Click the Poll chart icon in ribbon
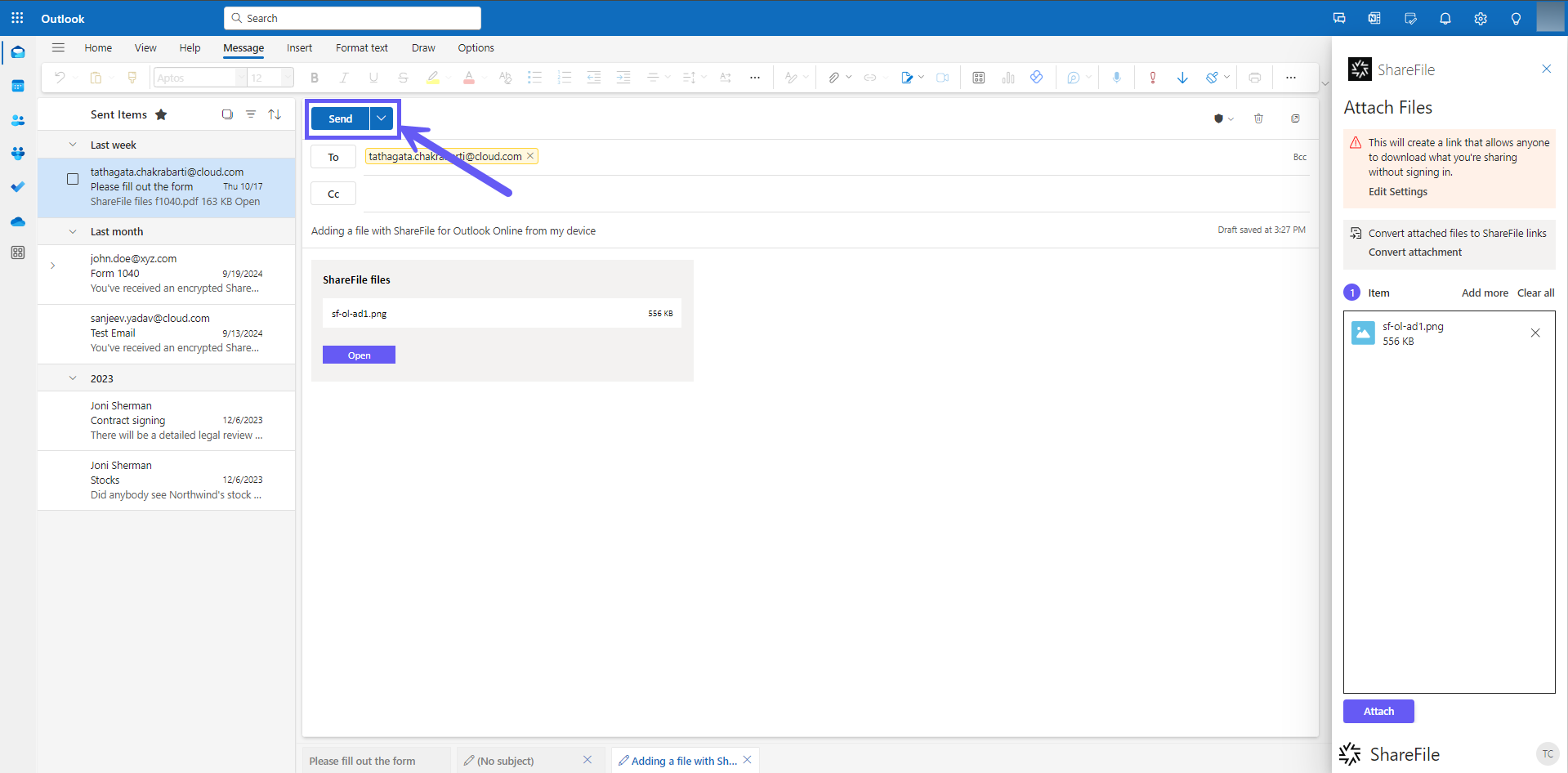Image resolution: width=1568 pixels, height=773 pixels. [1008, 78]
